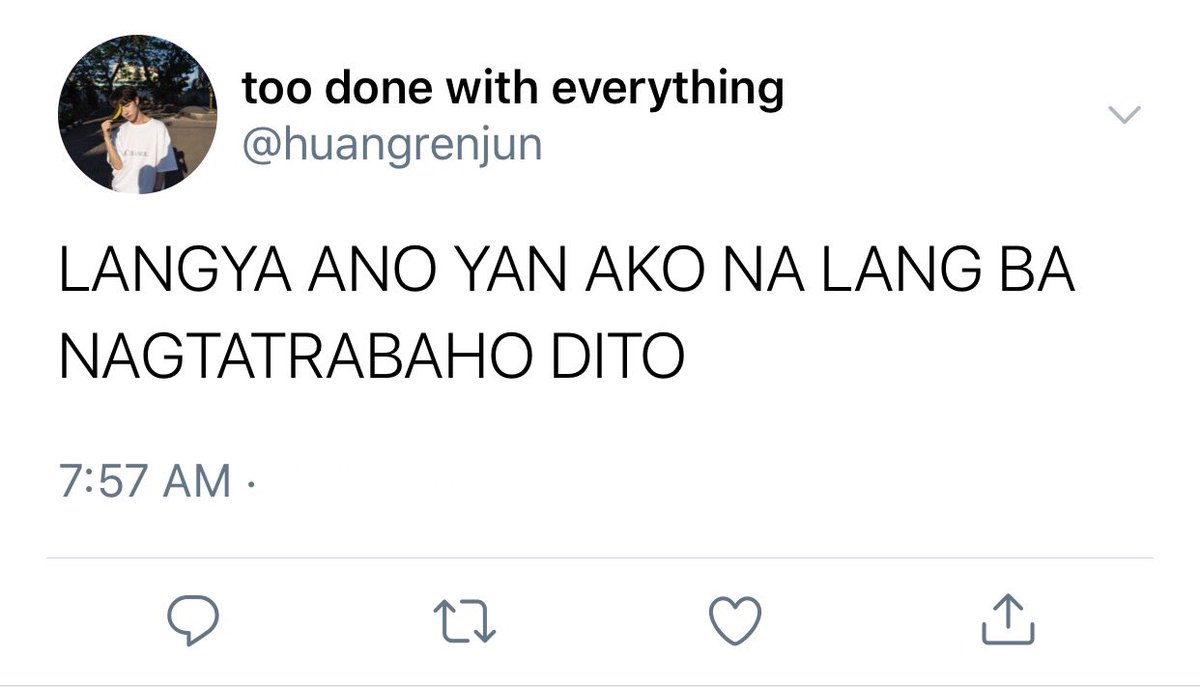The width and height of the screenshot is (1200, 687).
Task: Like the tweet with the heart icon
Action: (x=735, y=620)
